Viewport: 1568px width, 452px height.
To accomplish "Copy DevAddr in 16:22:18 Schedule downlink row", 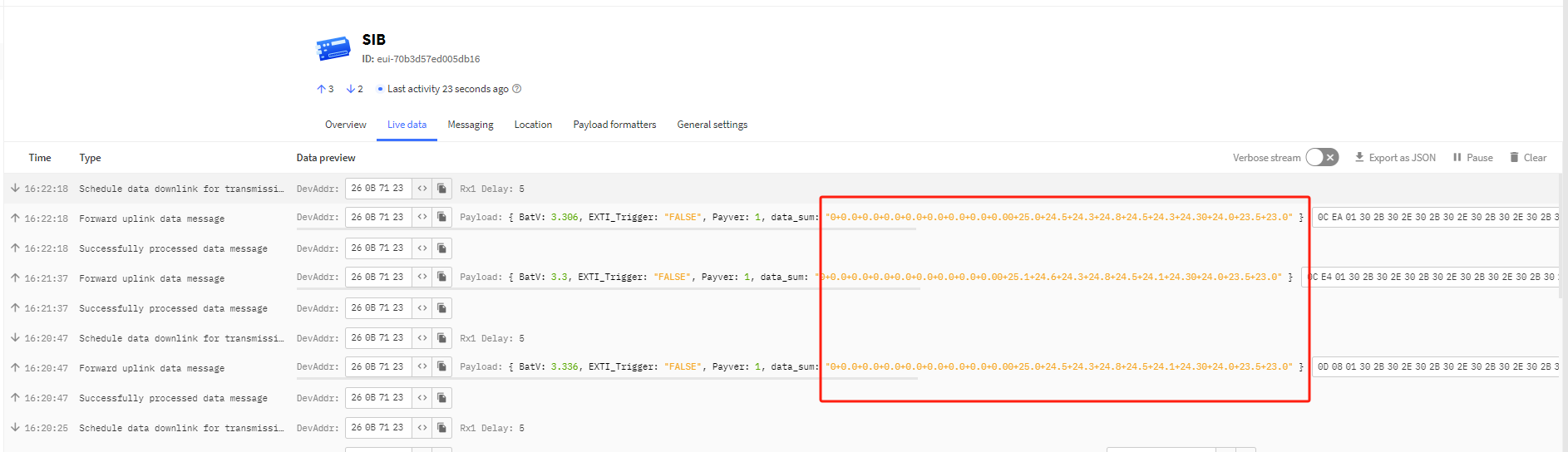I will tap(442, 189).
